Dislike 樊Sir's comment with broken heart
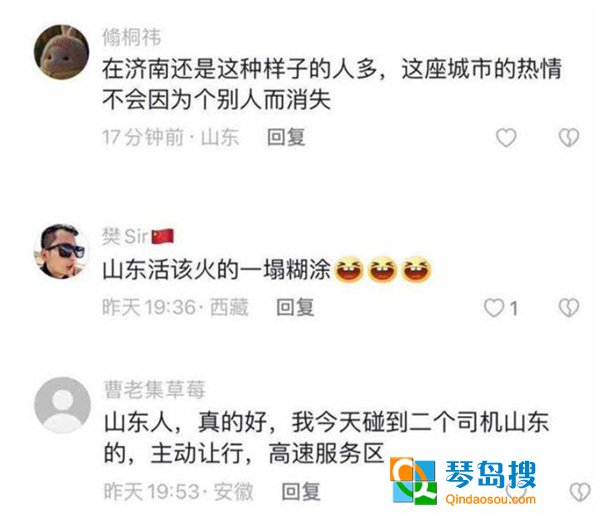This screenshot has width=600, height=515. point(569,308)
